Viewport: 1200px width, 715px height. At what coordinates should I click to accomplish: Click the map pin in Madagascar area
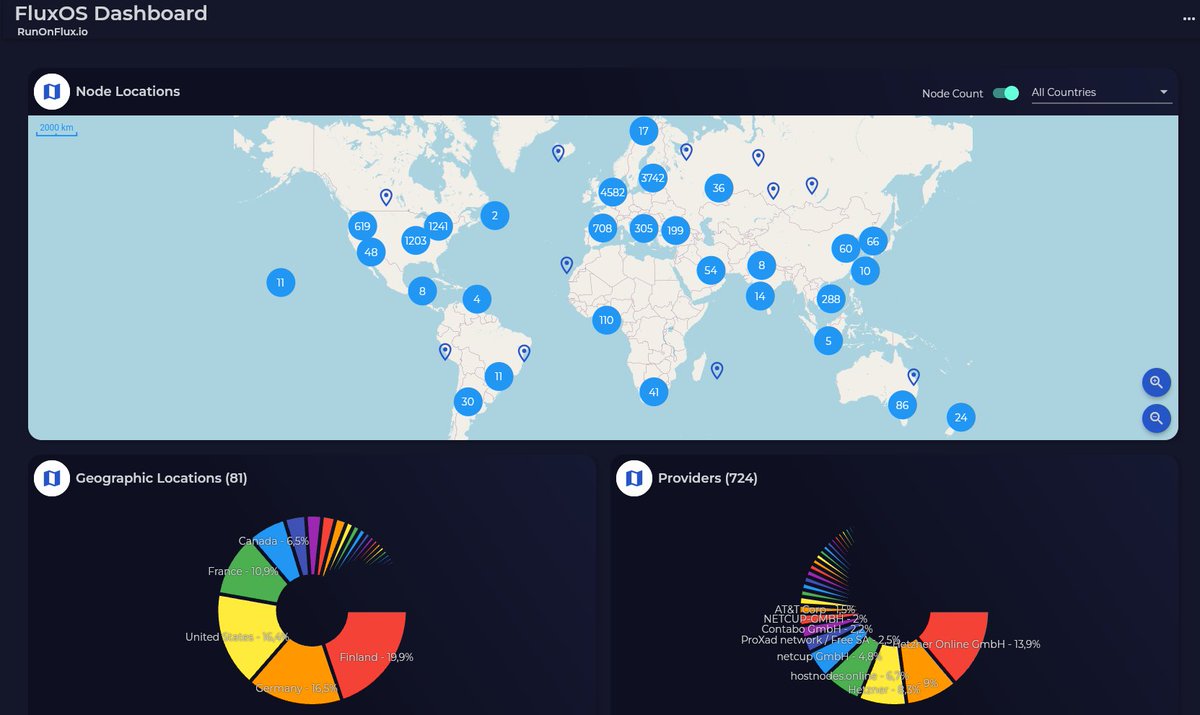coord(717,370)
